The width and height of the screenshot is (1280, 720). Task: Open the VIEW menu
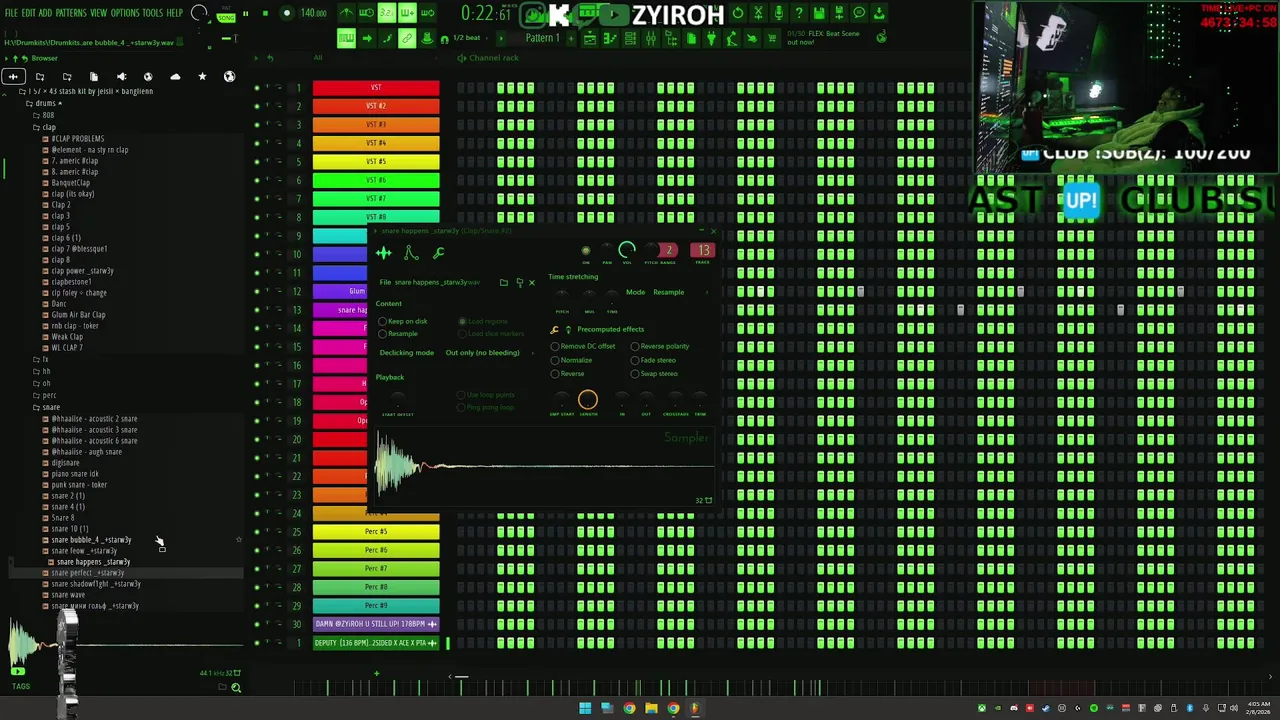pos(98,13)
